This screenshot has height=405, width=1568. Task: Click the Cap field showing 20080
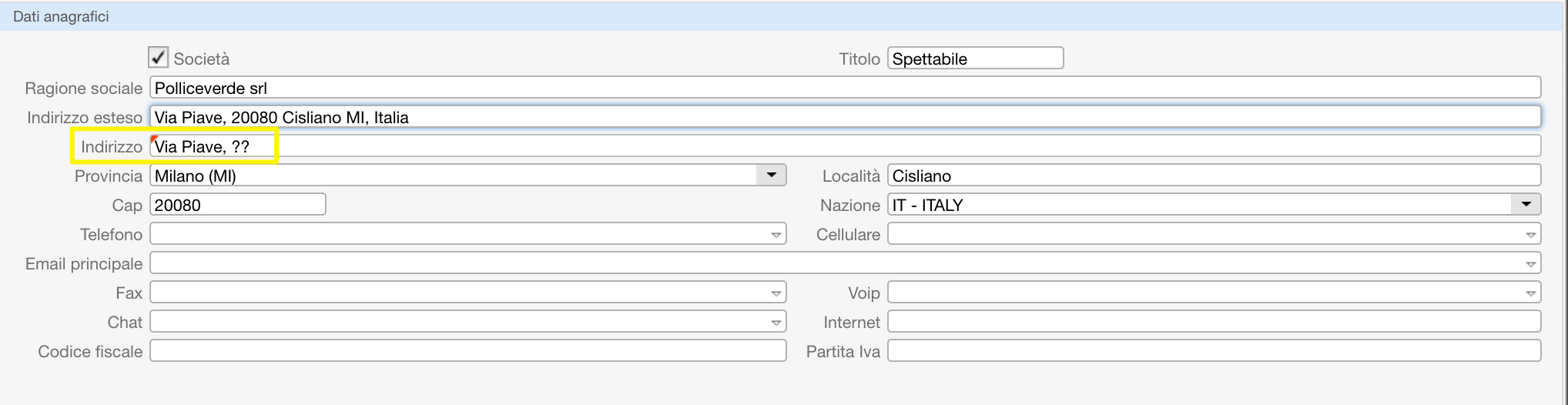(237, 205)
